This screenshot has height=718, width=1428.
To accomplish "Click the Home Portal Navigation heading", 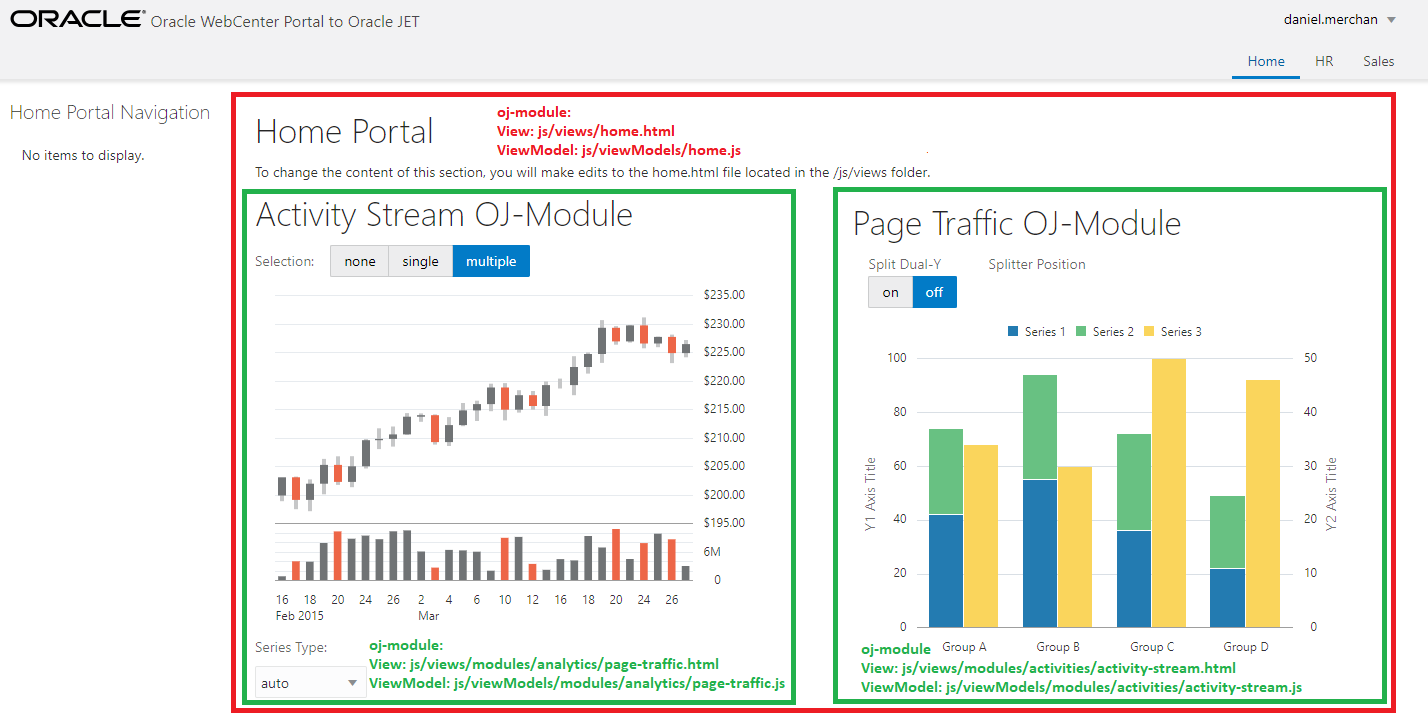I will [x=110, y=112].
